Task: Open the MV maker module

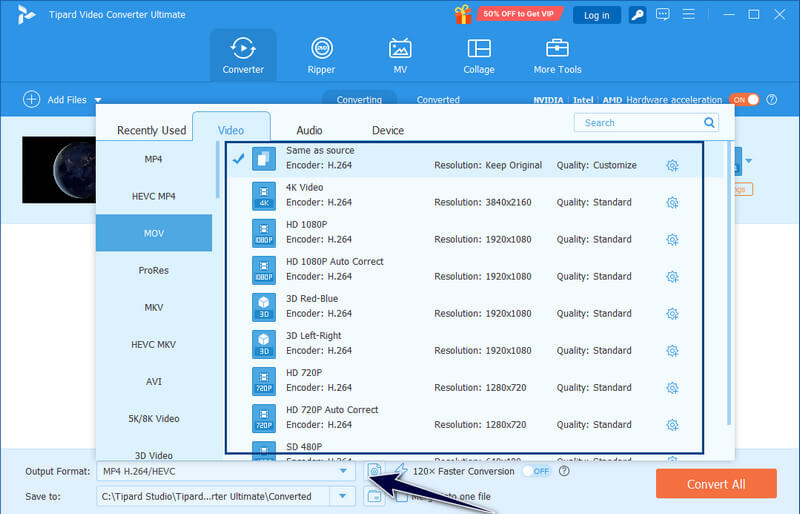Action: [400, 56]
